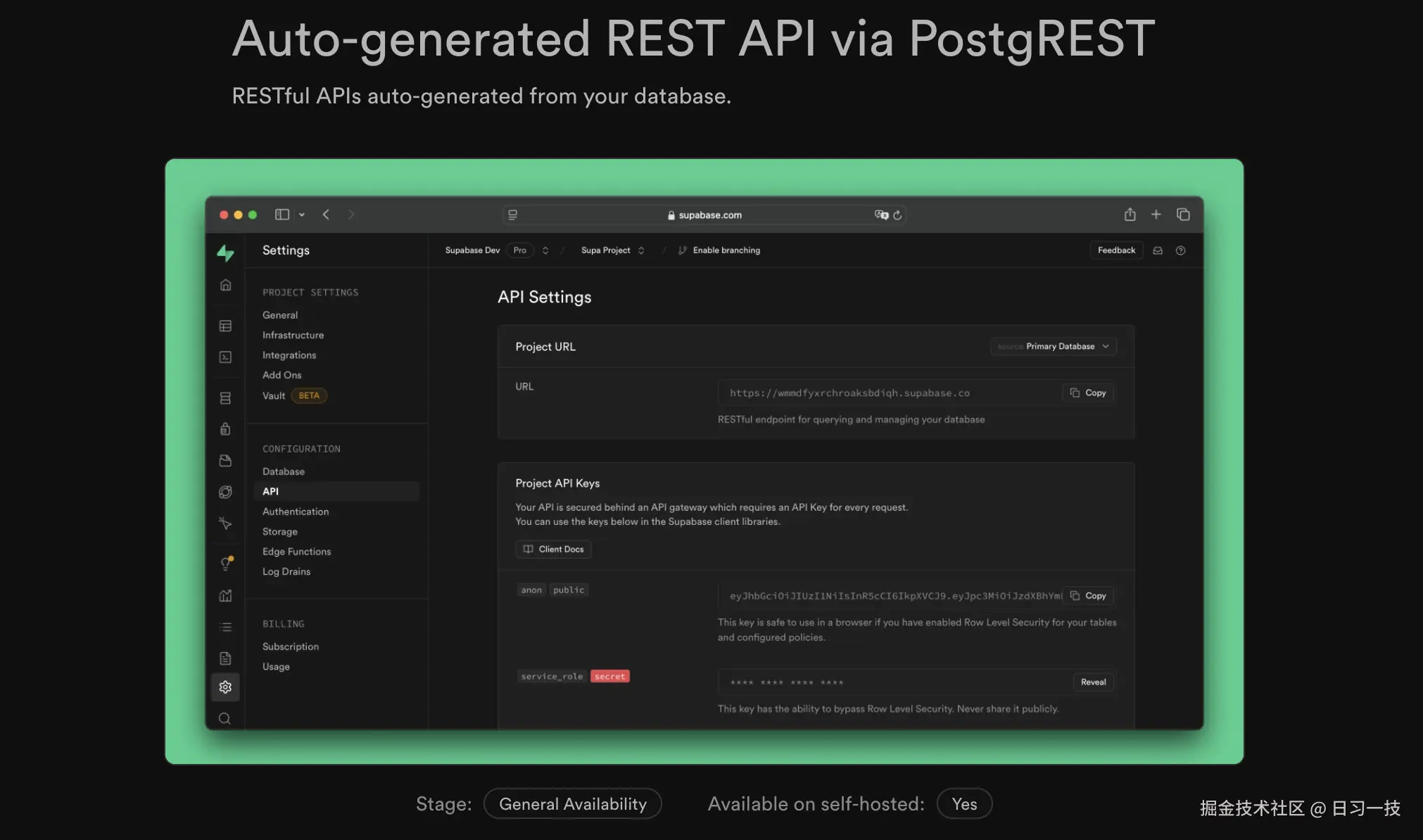Open Client Docs button
1423x840 pixels.
pyautogui.click(x=554, y=549)
